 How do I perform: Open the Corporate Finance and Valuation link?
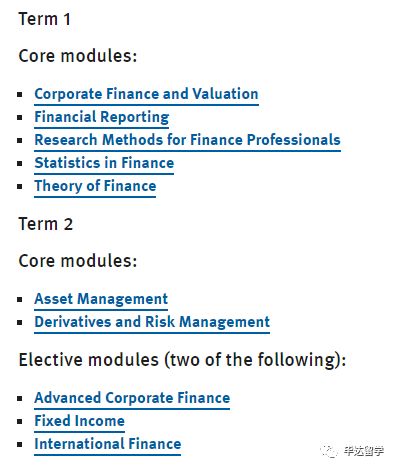(x=146, y=94)
